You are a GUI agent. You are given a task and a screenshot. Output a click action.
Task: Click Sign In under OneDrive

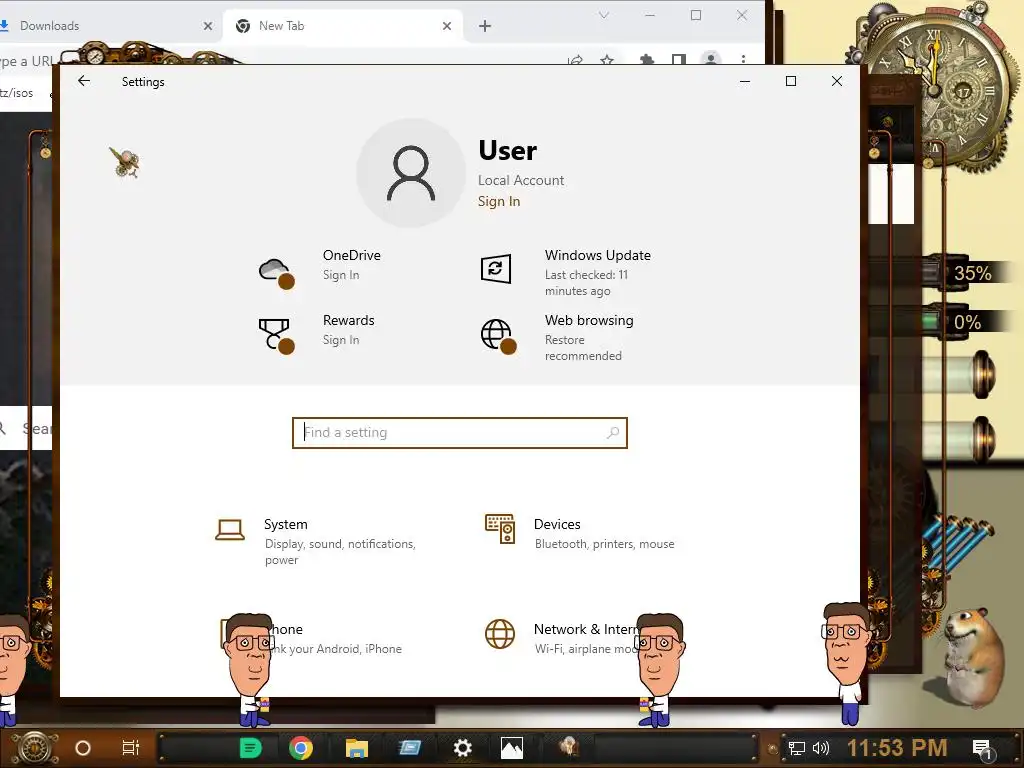click(341, 275)
